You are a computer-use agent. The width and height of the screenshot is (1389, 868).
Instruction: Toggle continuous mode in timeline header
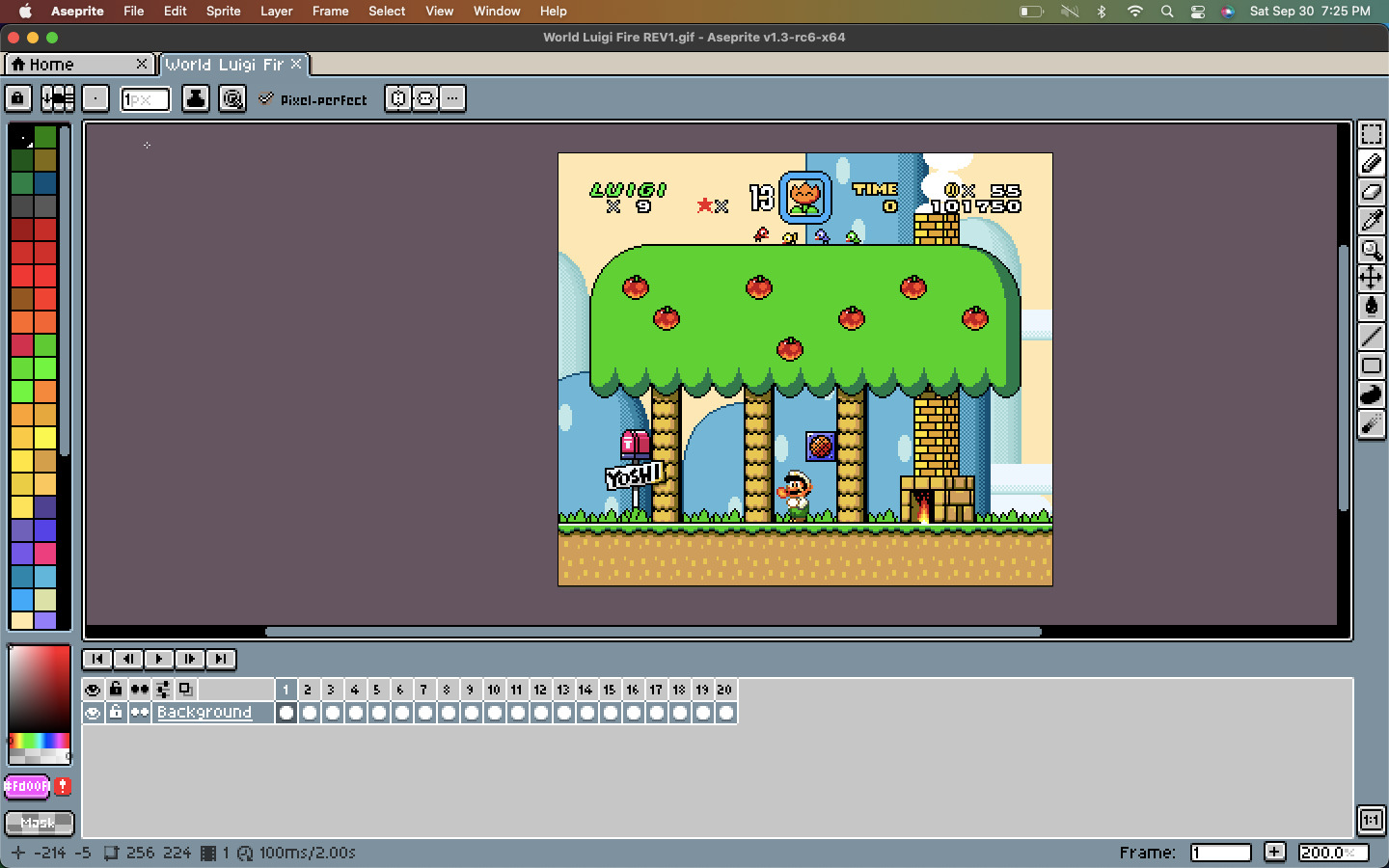[140, 690]
